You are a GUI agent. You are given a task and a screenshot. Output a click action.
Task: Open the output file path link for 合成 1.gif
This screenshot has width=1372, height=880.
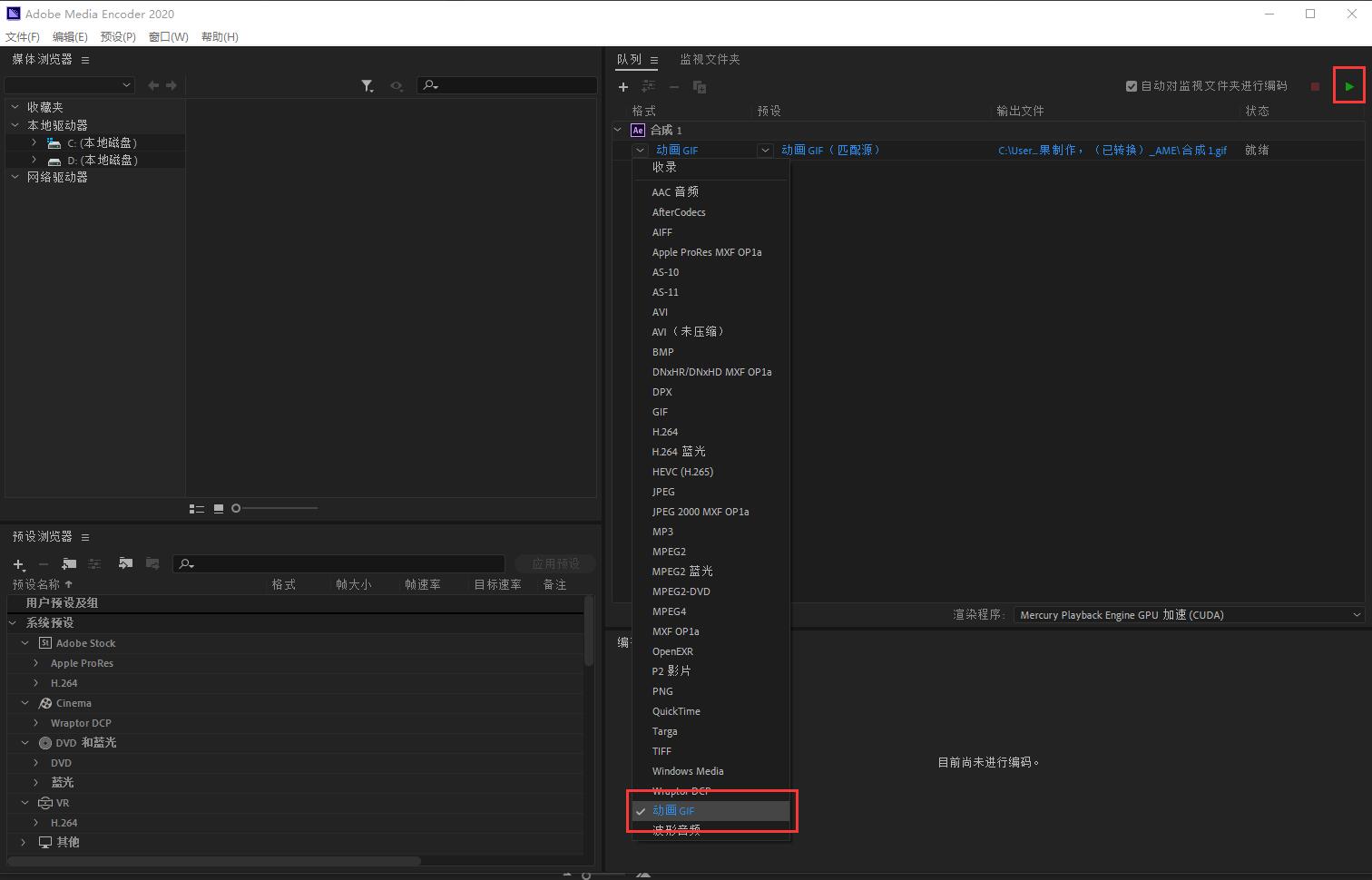1112,151
